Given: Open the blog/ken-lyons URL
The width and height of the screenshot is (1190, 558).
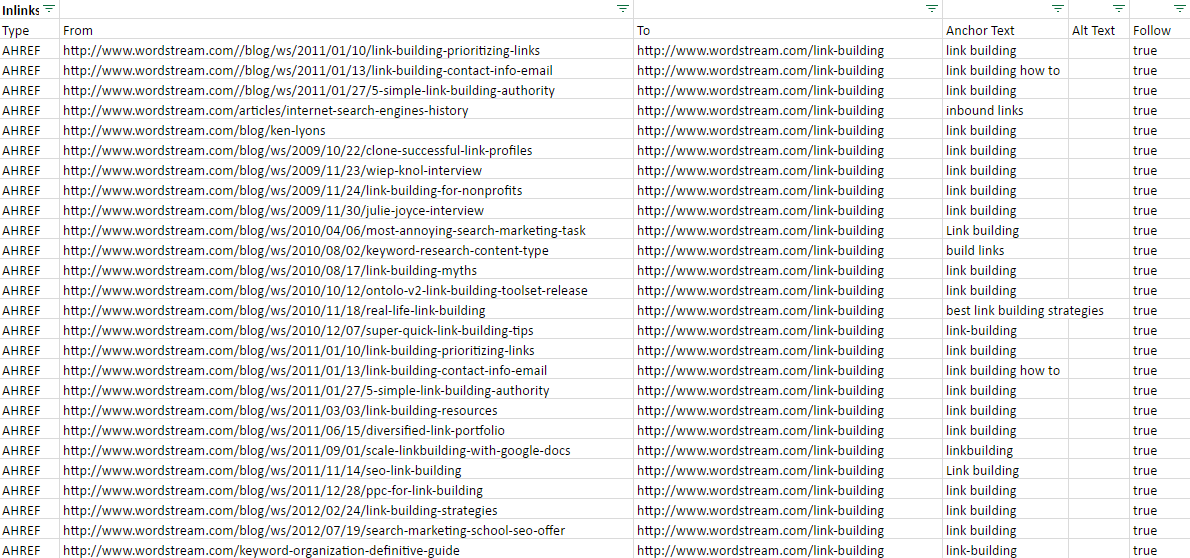Looking at the screenshot, I should pyautogui.click(x=194, y=130).
